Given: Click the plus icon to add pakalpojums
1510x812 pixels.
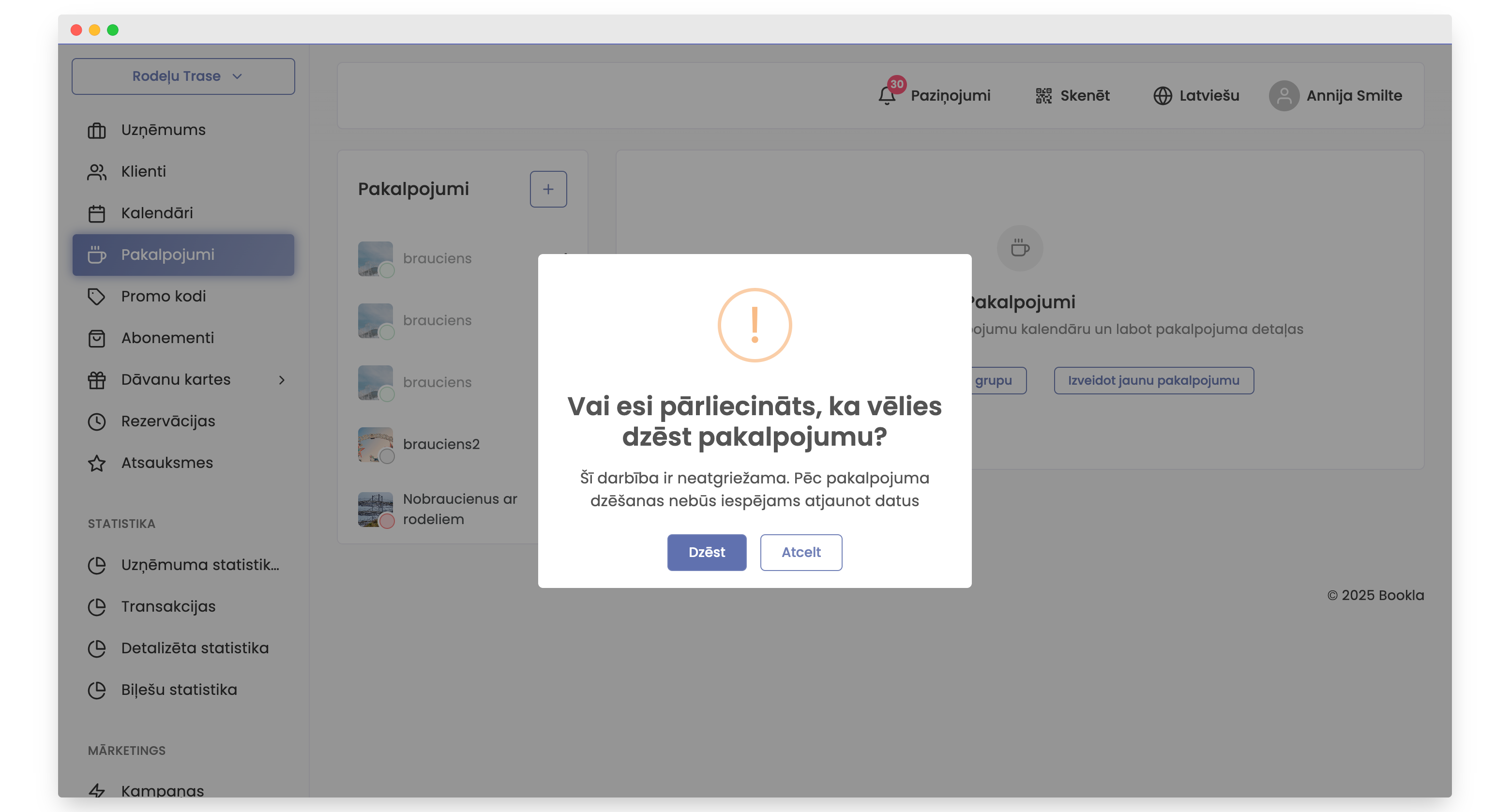Looking at the screenshot, I should (548, 189).
